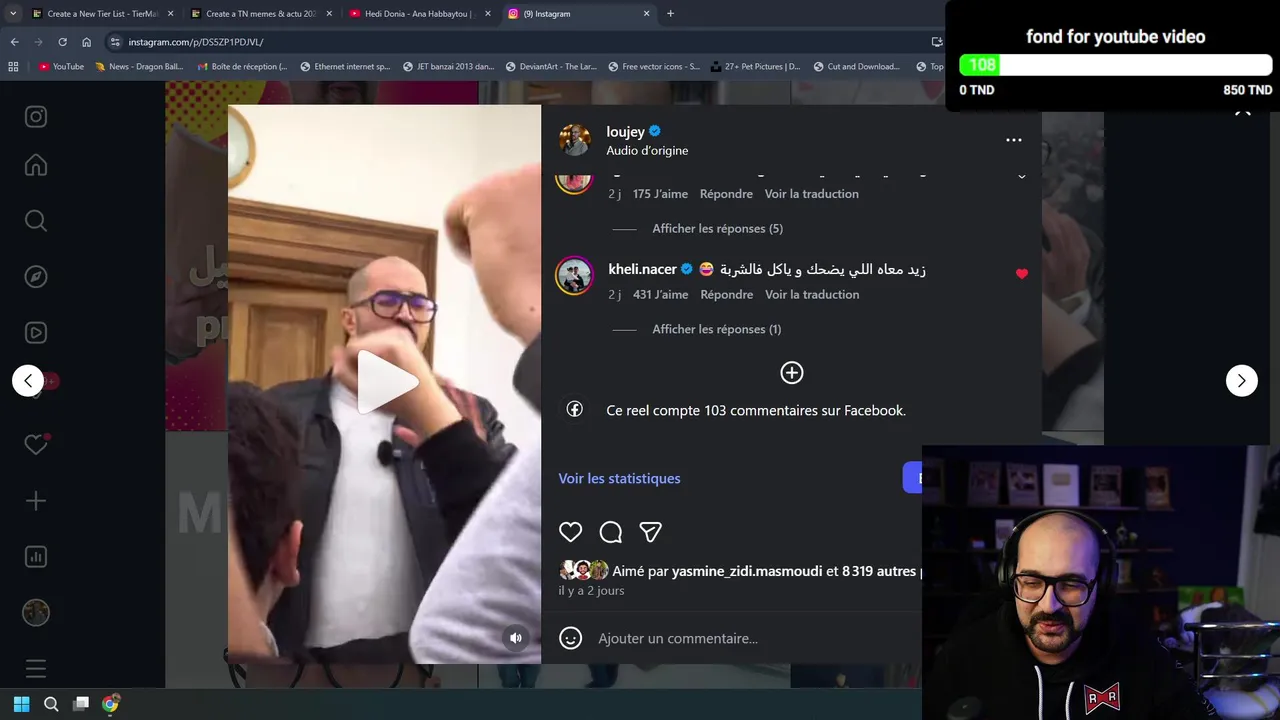
Task: Switch to Create a New Tier List tab
Action: pyautogui.click(x=101, y=14)
